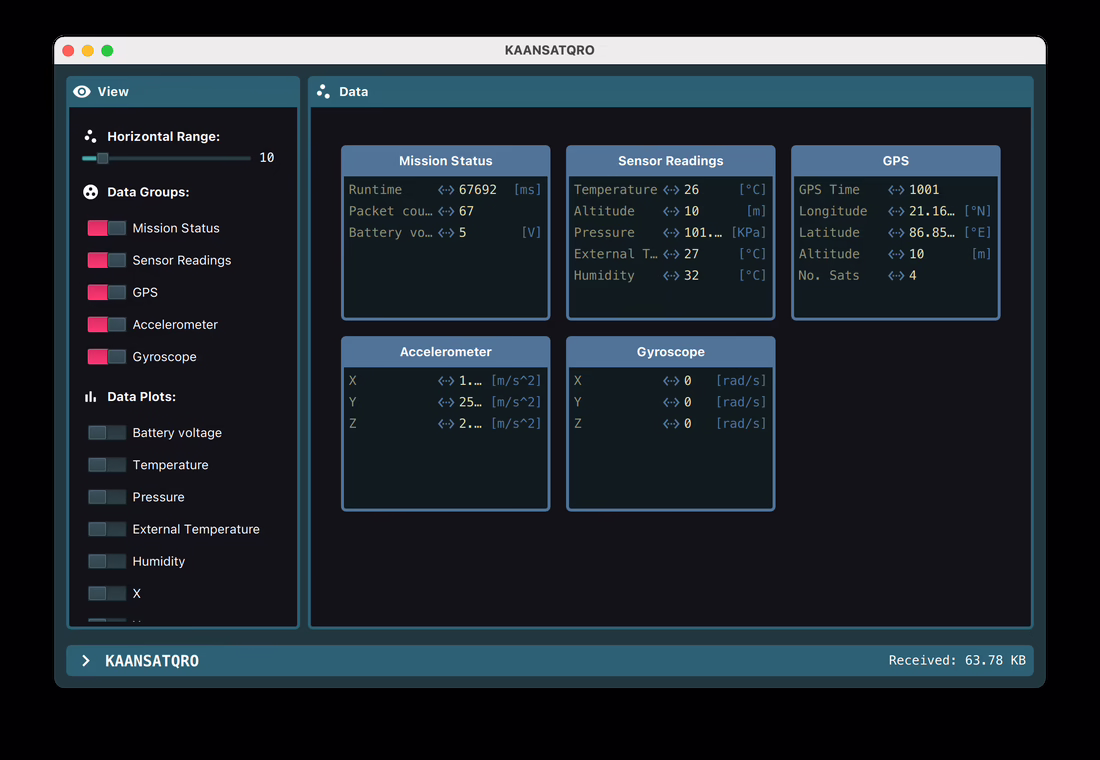Click the dots icon next to Data header
Viewport: 1100px width, 760px height.
[323, 92]
